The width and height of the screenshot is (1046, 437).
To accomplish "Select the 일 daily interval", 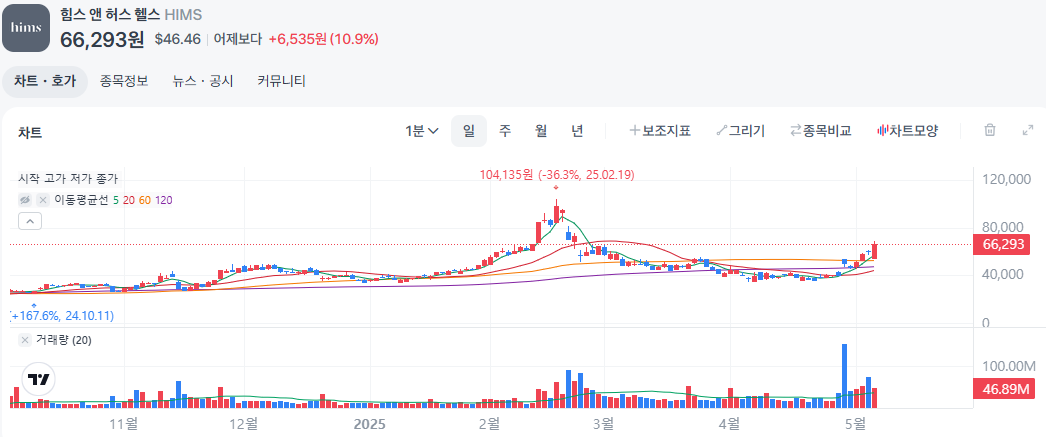I will pyautogui.click(x=469, y=131).
